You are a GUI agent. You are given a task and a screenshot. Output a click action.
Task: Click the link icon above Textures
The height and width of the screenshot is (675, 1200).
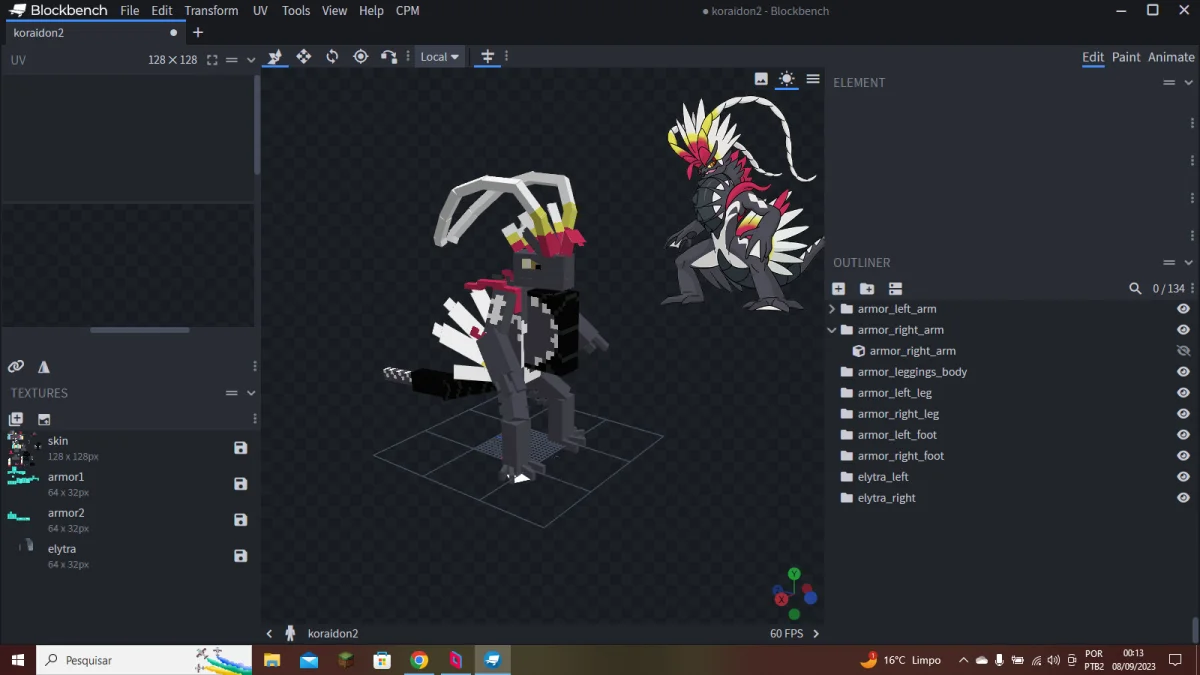pyautogui.click(x=16, y=367)
